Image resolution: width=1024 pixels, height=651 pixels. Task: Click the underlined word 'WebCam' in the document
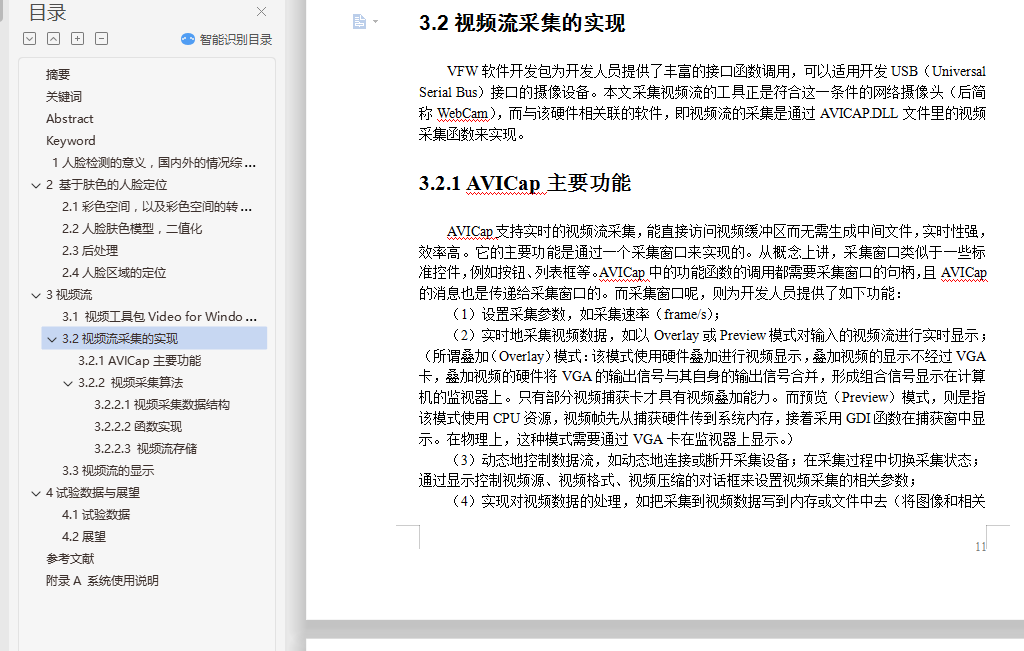462,114
